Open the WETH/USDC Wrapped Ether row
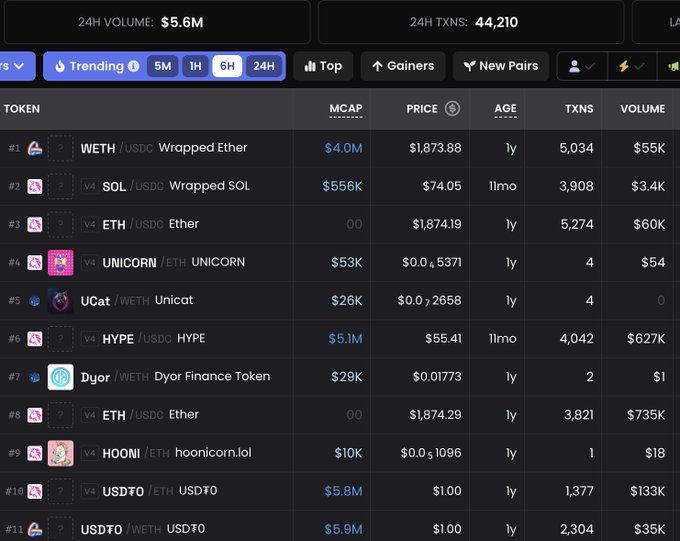Viewport: 680px width, 541px height. click(338, 148)
